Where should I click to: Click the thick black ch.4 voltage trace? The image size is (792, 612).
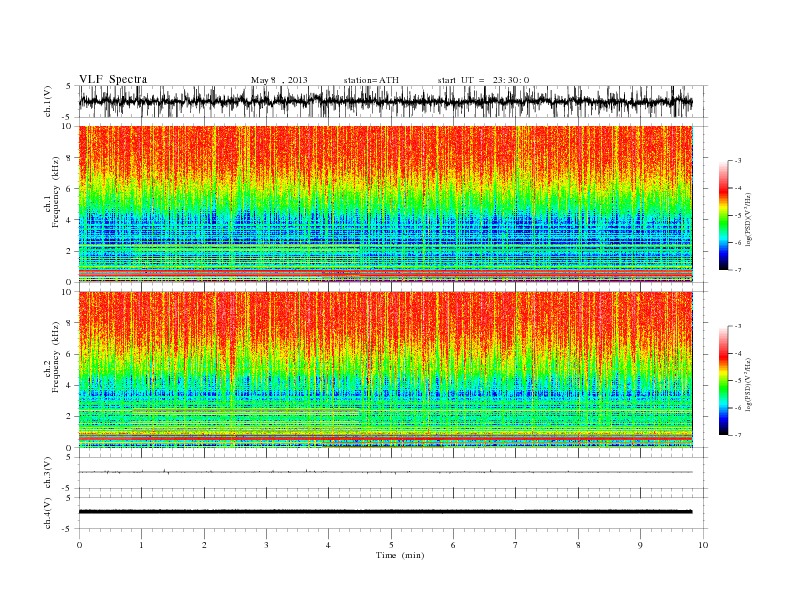[x=385, y=512]
